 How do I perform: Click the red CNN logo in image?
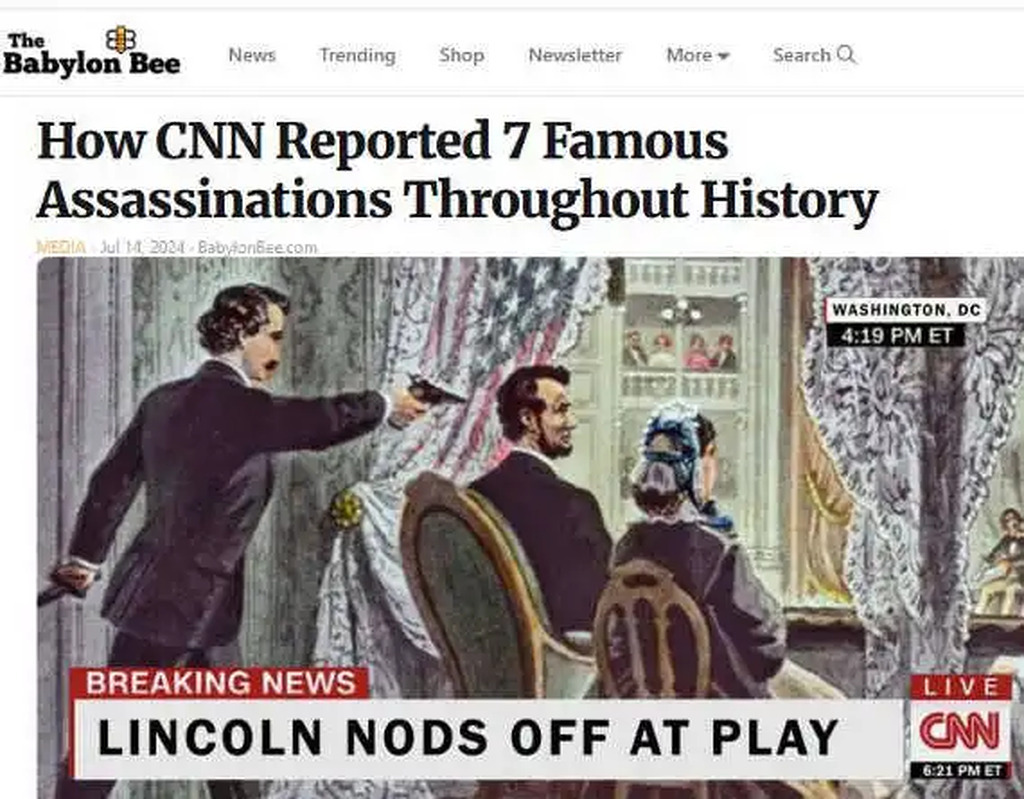coord(960,731)
